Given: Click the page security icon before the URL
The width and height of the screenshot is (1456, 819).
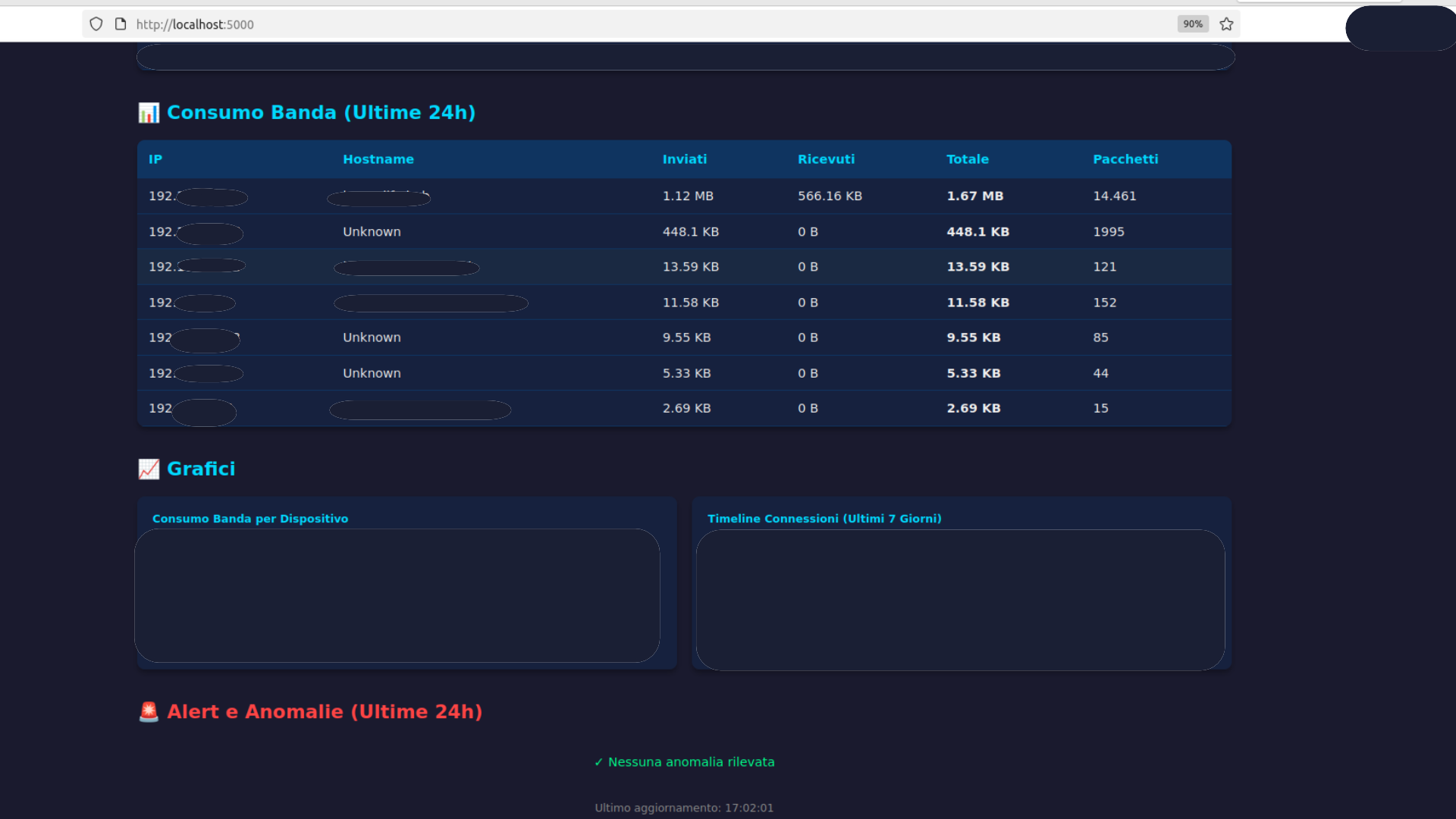Looking at the screenshot, I should point(120,24).
